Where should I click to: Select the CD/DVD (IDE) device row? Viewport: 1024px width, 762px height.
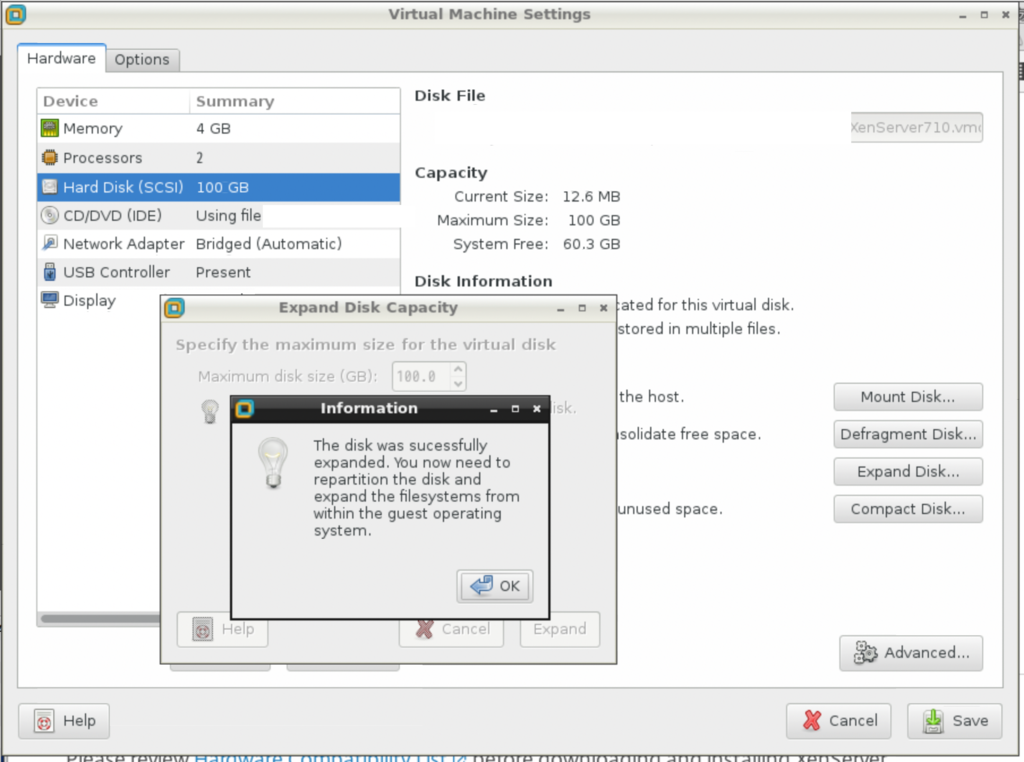(x=219, y=215)
